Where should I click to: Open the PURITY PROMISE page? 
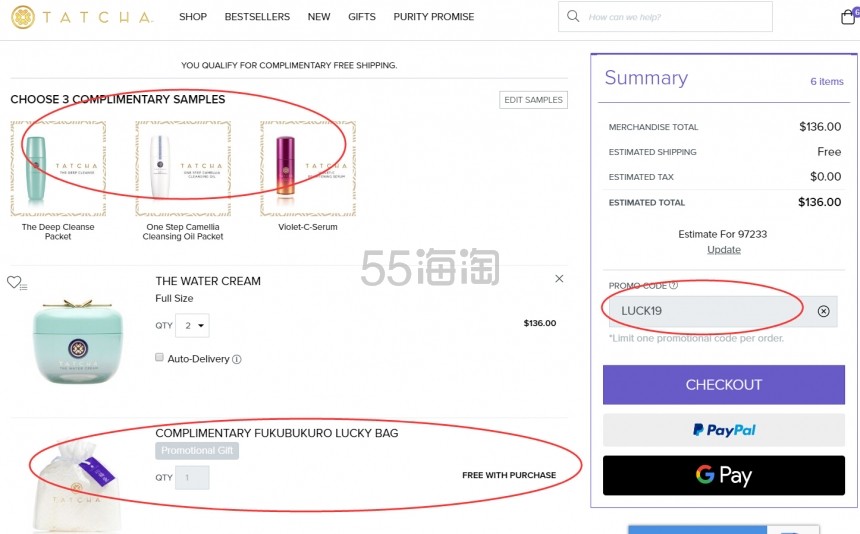(434, 17)
